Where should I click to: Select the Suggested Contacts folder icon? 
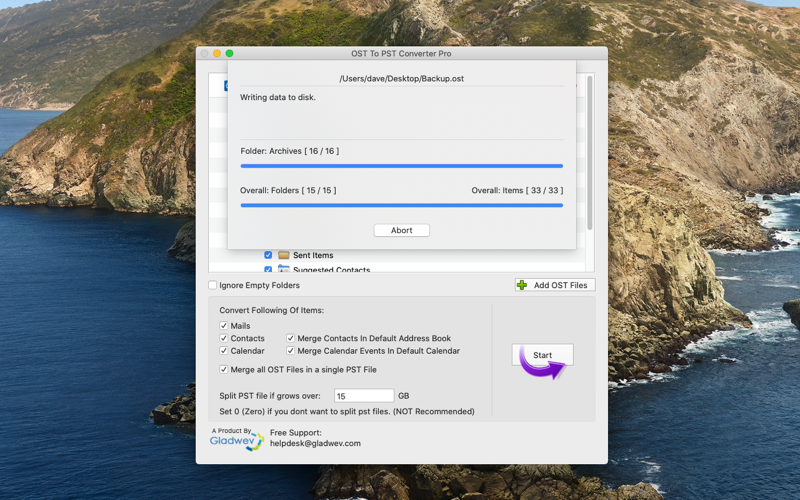click(x=284, y=268)
